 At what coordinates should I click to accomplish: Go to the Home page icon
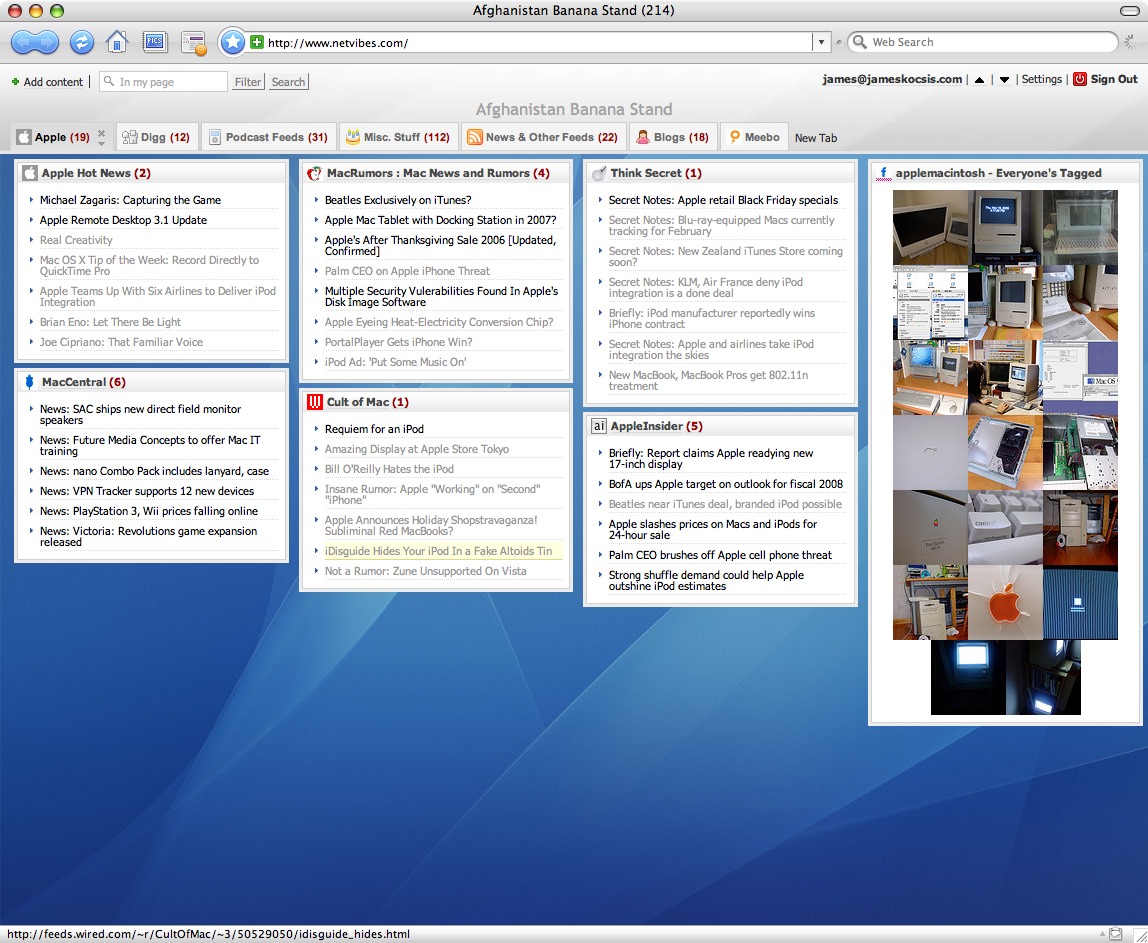click(x=117, y=42)
